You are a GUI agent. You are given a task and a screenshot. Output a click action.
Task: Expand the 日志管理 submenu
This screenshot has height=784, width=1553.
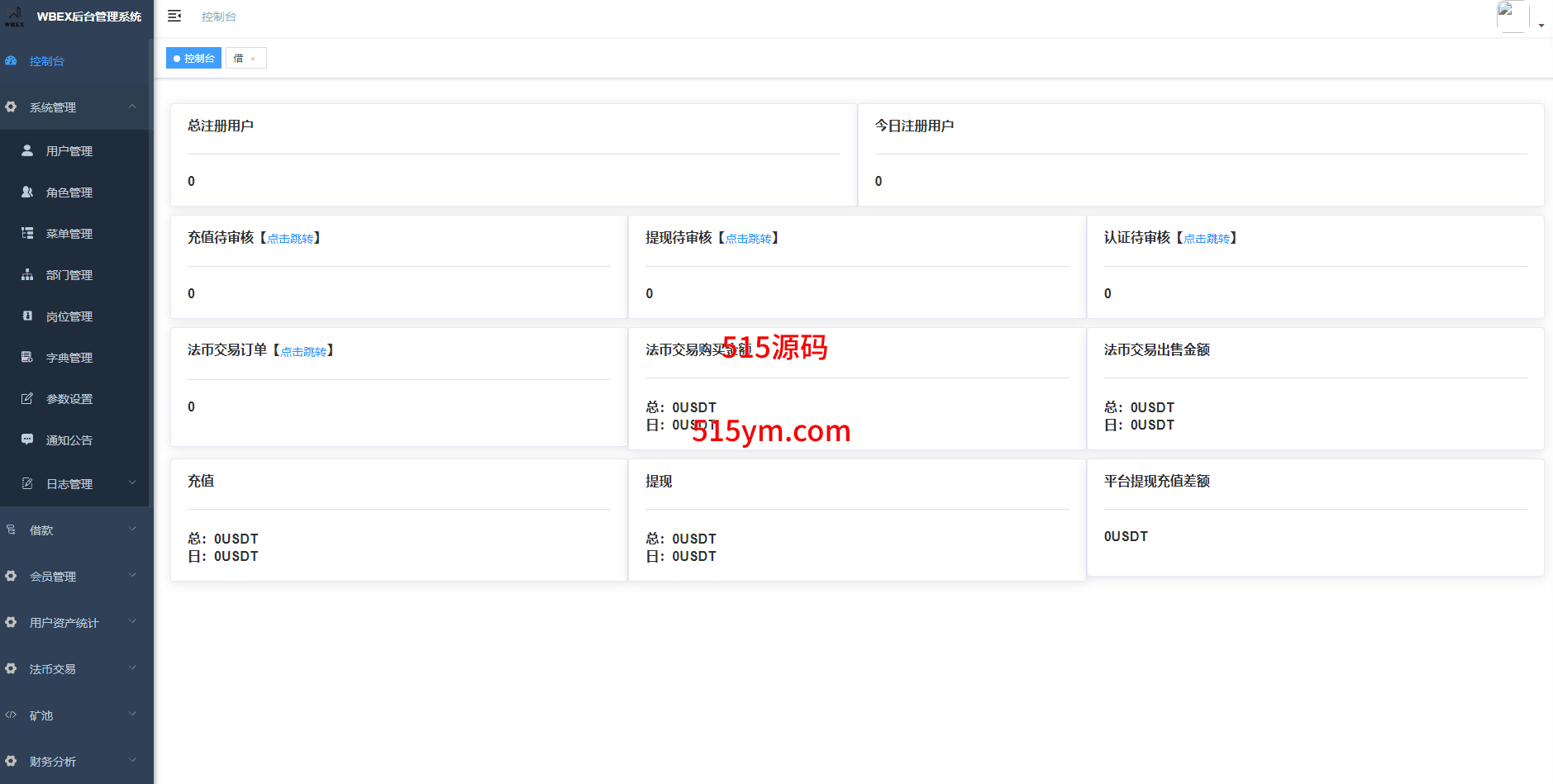coord(132,482)
